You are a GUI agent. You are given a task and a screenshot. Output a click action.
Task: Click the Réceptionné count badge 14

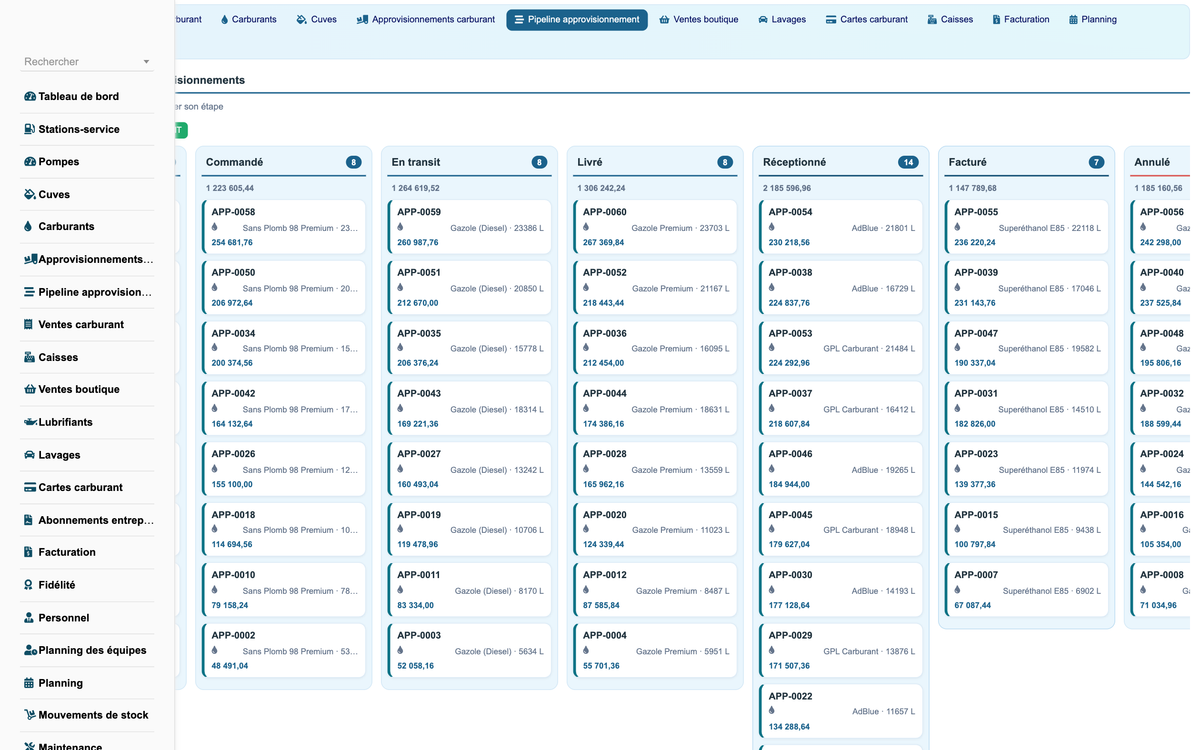click(908, 162)
